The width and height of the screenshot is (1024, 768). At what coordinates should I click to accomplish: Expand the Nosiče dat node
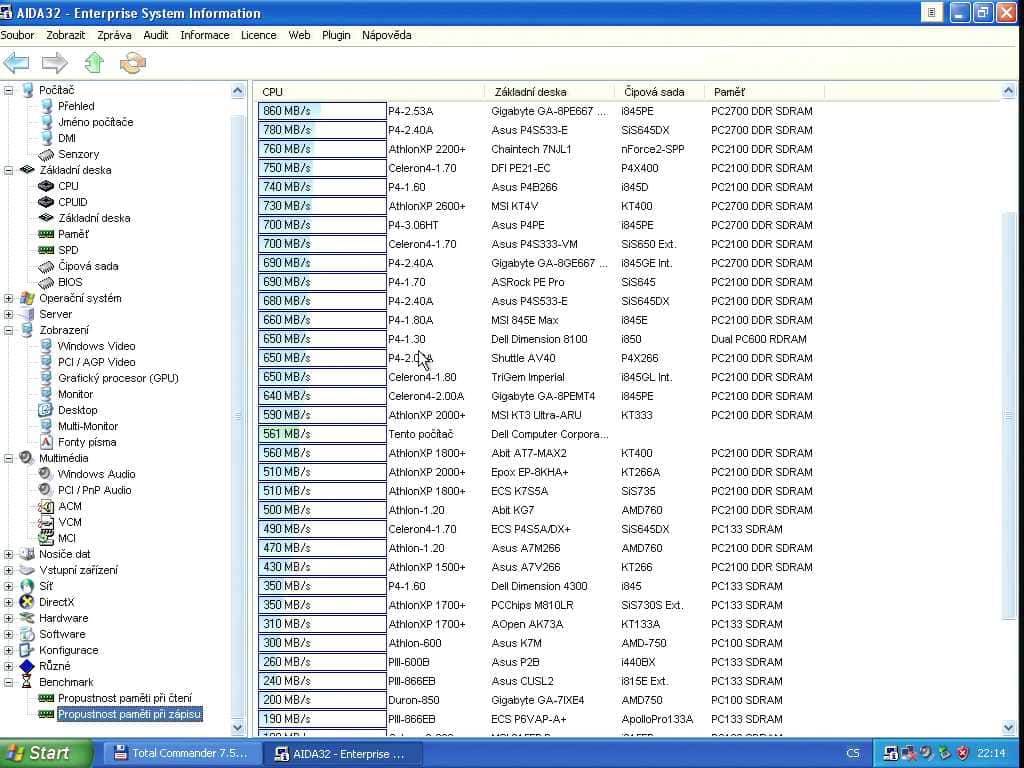[x=8, y=554]
